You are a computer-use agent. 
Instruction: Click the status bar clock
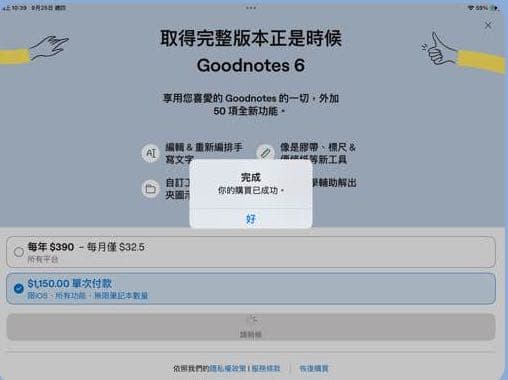[x=19, y=8]
